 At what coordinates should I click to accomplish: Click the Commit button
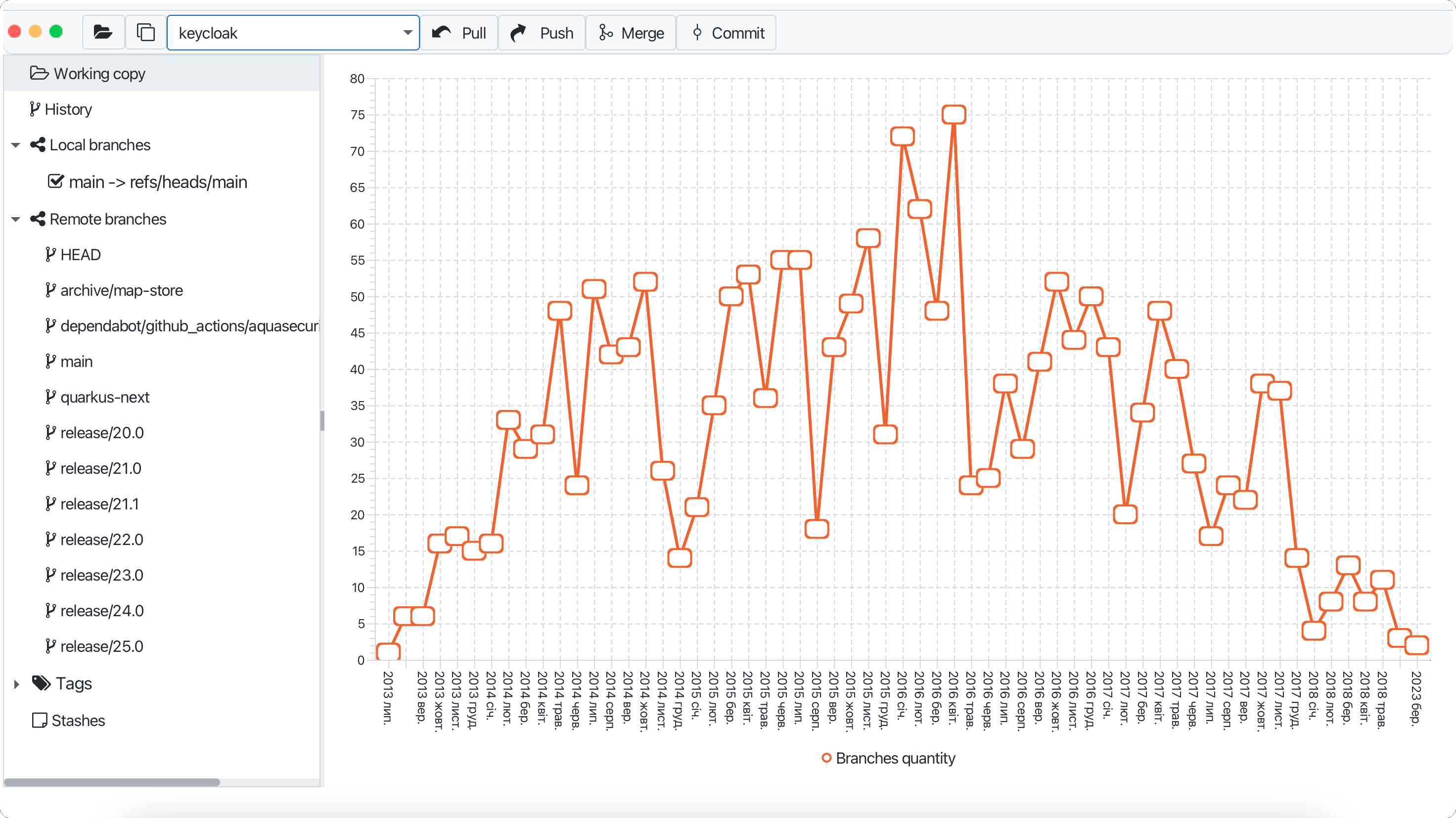727,33
